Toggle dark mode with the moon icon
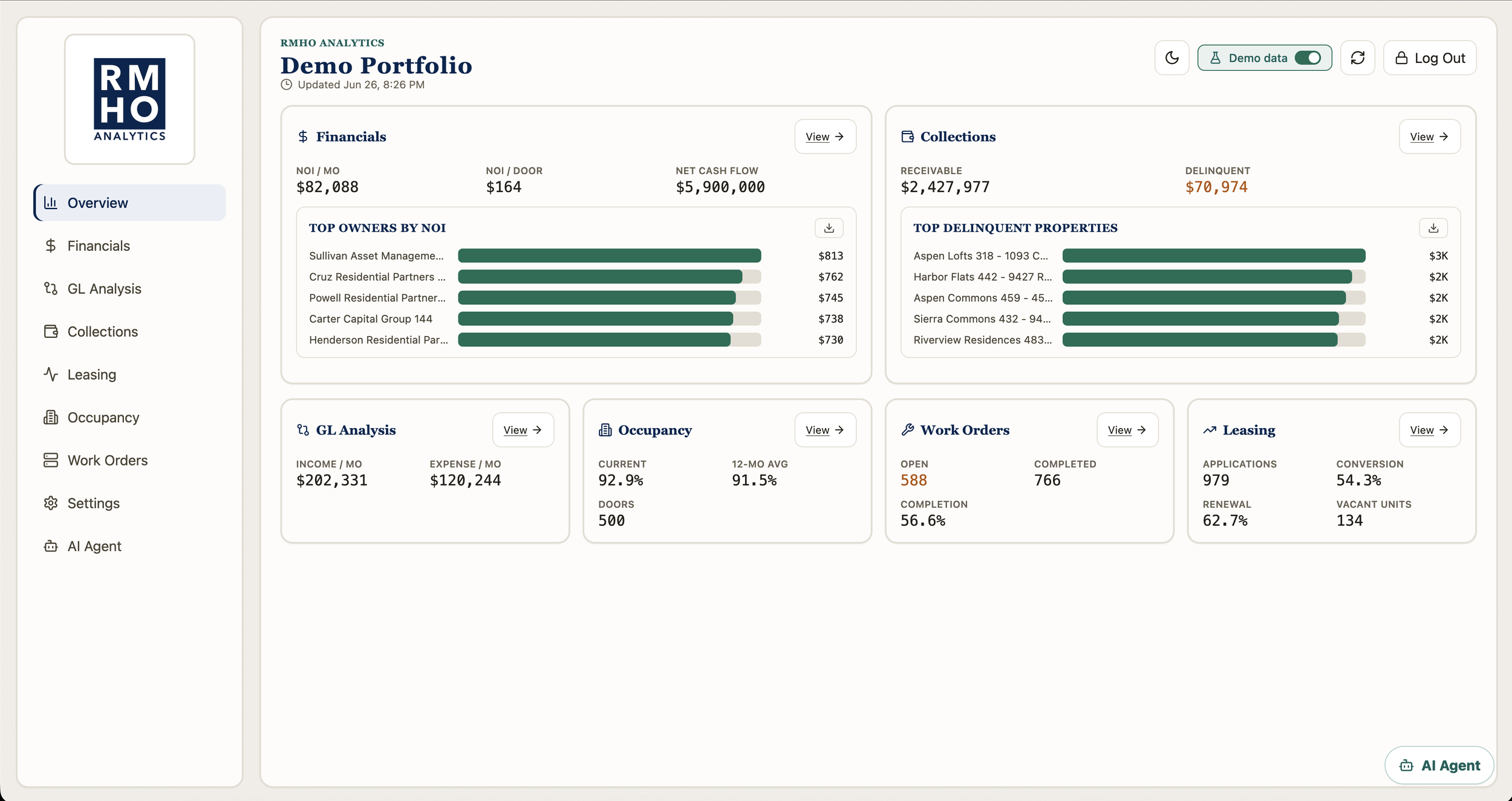The image size is (1512, 801). point(1171,58)
